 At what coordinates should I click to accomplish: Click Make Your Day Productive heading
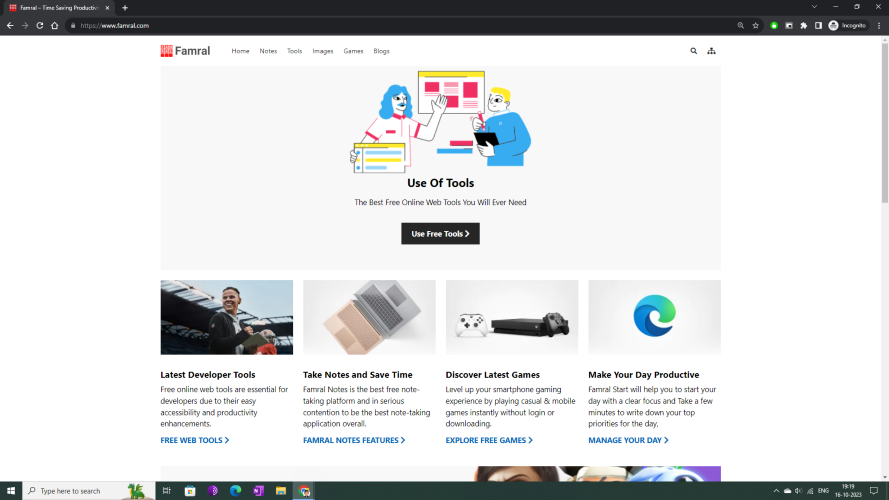pyautogui.click(x=644, y=375)
